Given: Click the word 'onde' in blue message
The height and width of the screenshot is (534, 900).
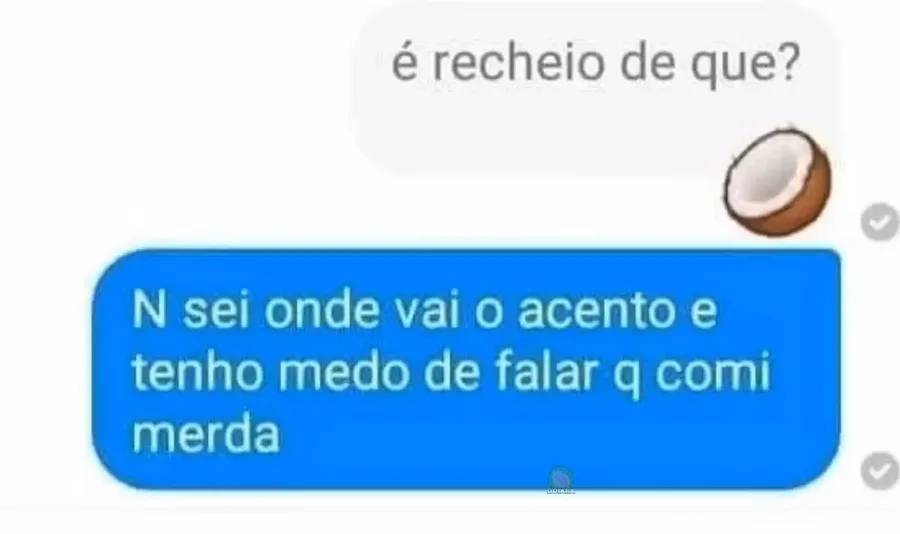Looking at the screenshot, I should 322,310.
